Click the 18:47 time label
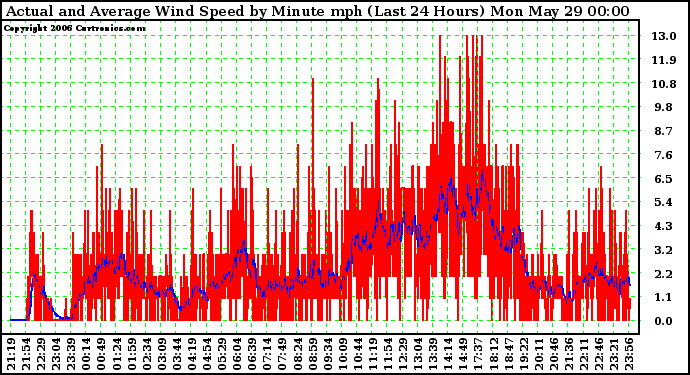This screenshot has height=375, width=690. tap(508, 354)
